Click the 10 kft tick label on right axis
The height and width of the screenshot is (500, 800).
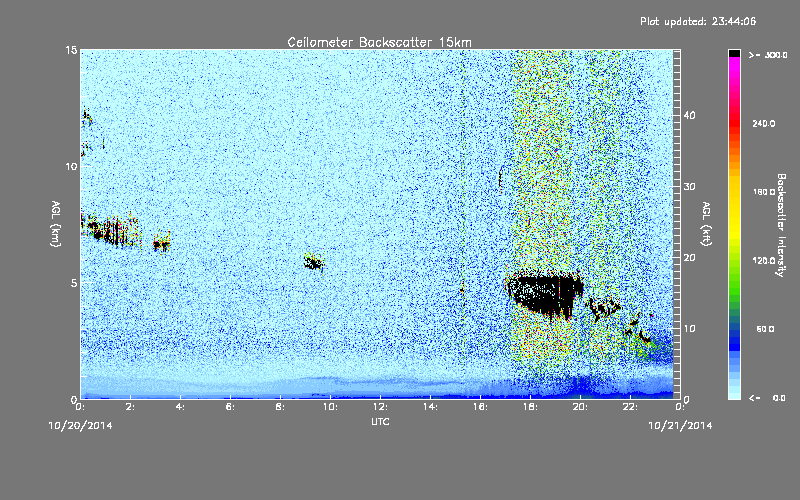coord(689,329)
